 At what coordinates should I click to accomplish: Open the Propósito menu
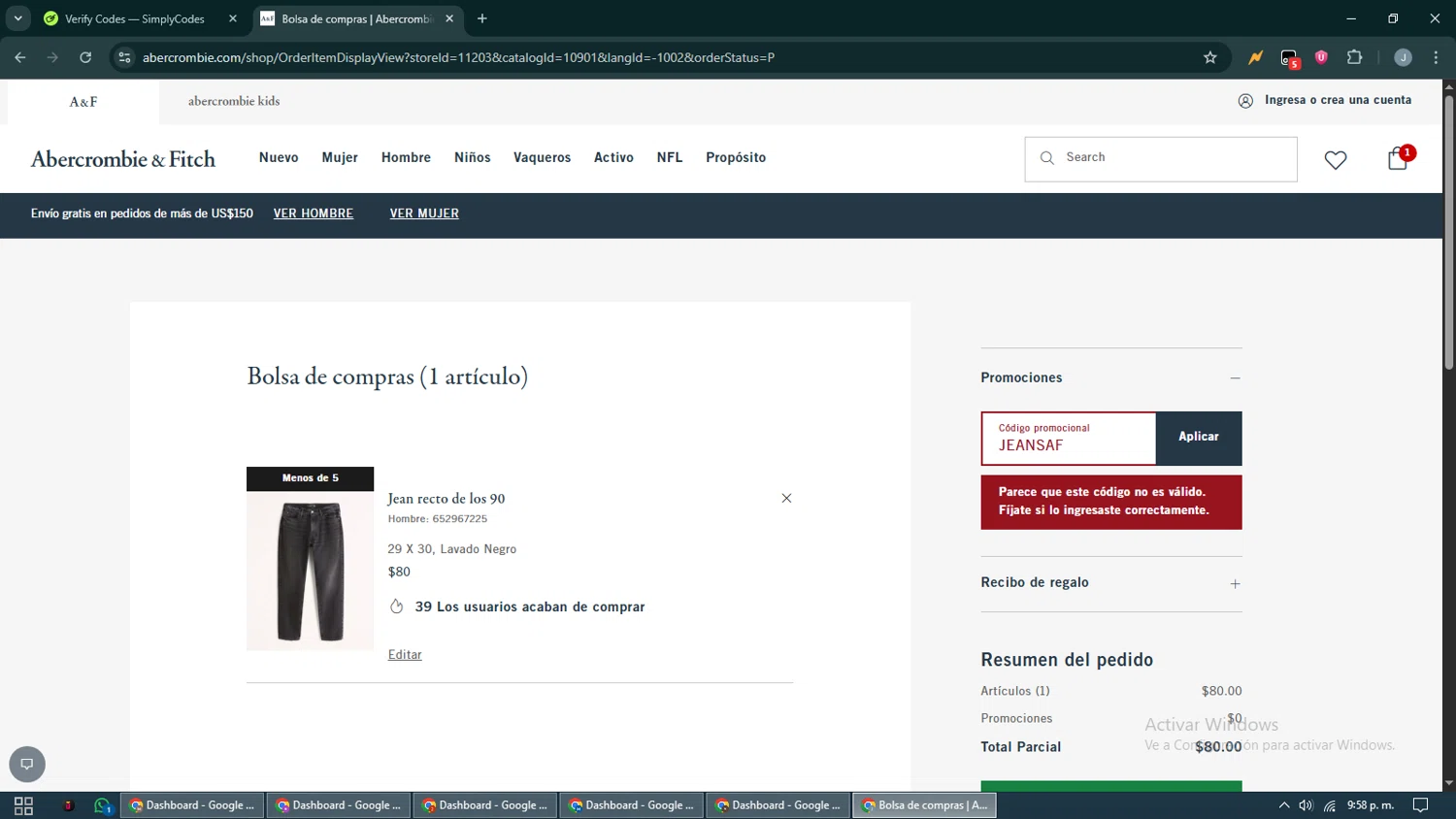pos(736,157)
